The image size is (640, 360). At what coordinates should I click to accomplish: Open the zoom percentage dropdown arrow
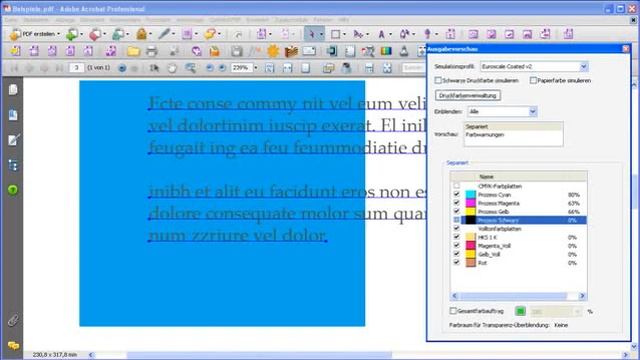(x=256, y=68)
